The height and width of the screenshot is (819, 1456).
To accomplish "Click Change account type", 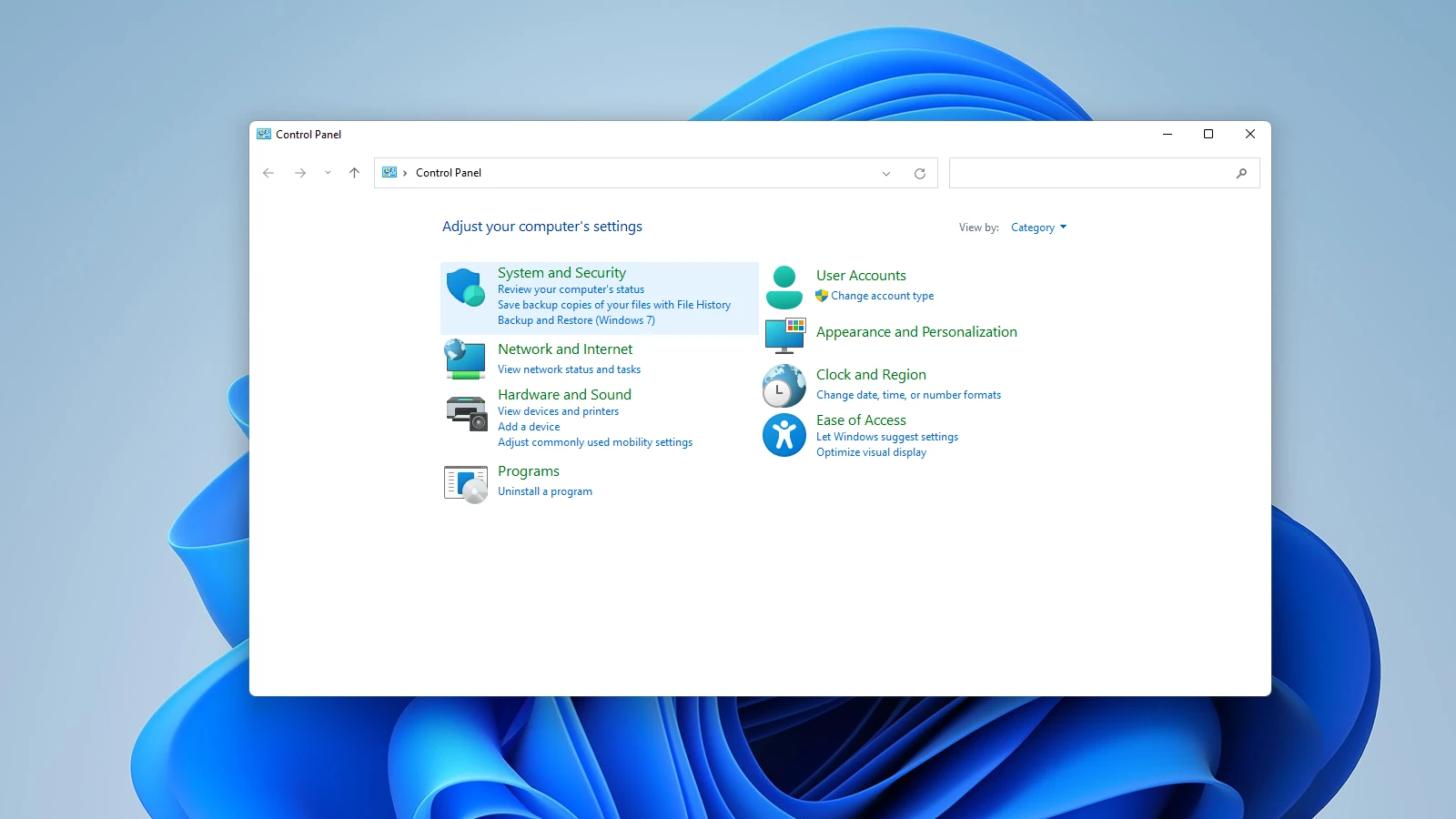I will click(882, 296).
